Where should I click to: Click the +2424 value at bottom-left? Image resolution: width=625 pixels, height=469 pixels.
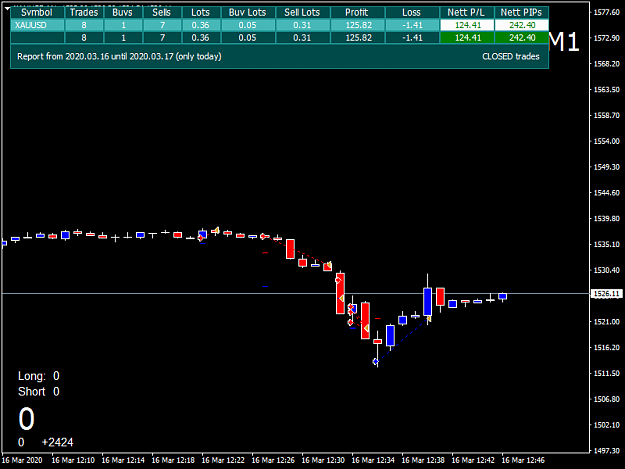(57, 442)
